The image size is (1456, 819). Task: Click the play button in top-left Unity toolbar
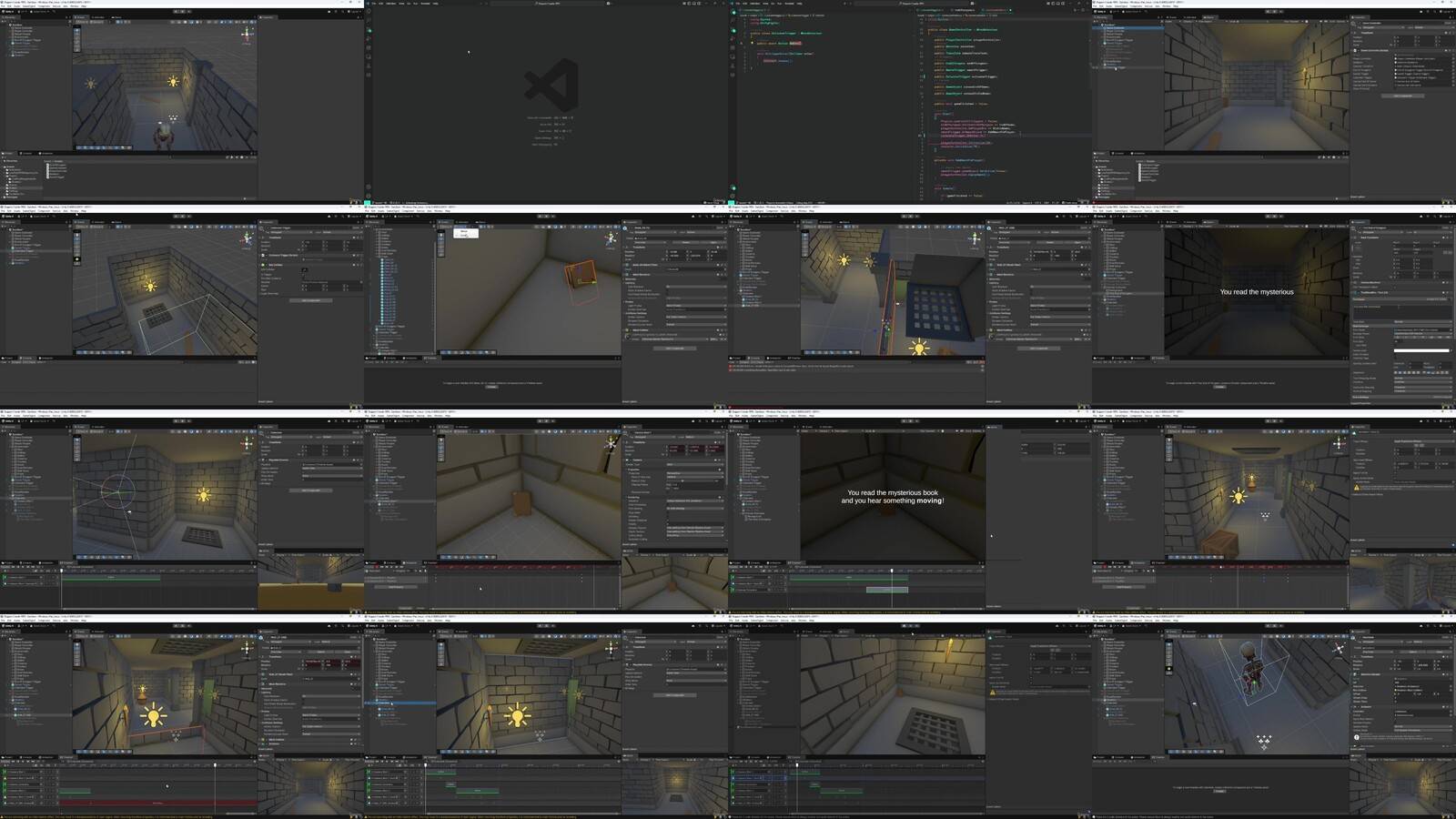pos(176,12)
